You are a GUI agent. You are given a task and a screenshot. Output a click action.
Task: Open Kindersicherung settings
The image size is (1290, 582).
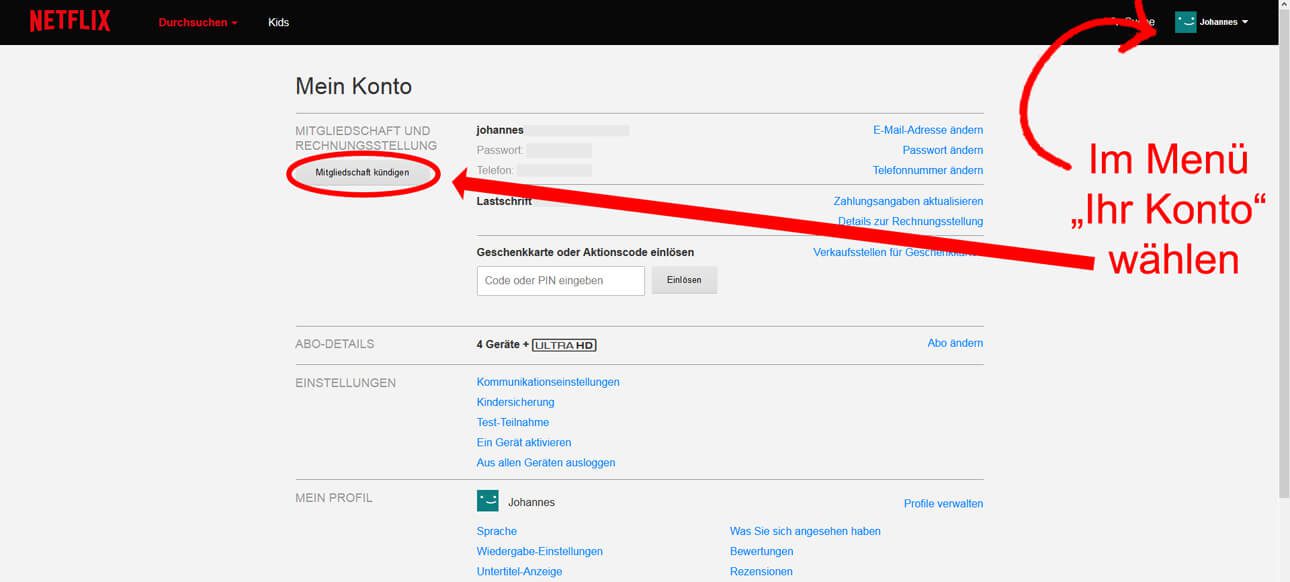click(515, 402)
